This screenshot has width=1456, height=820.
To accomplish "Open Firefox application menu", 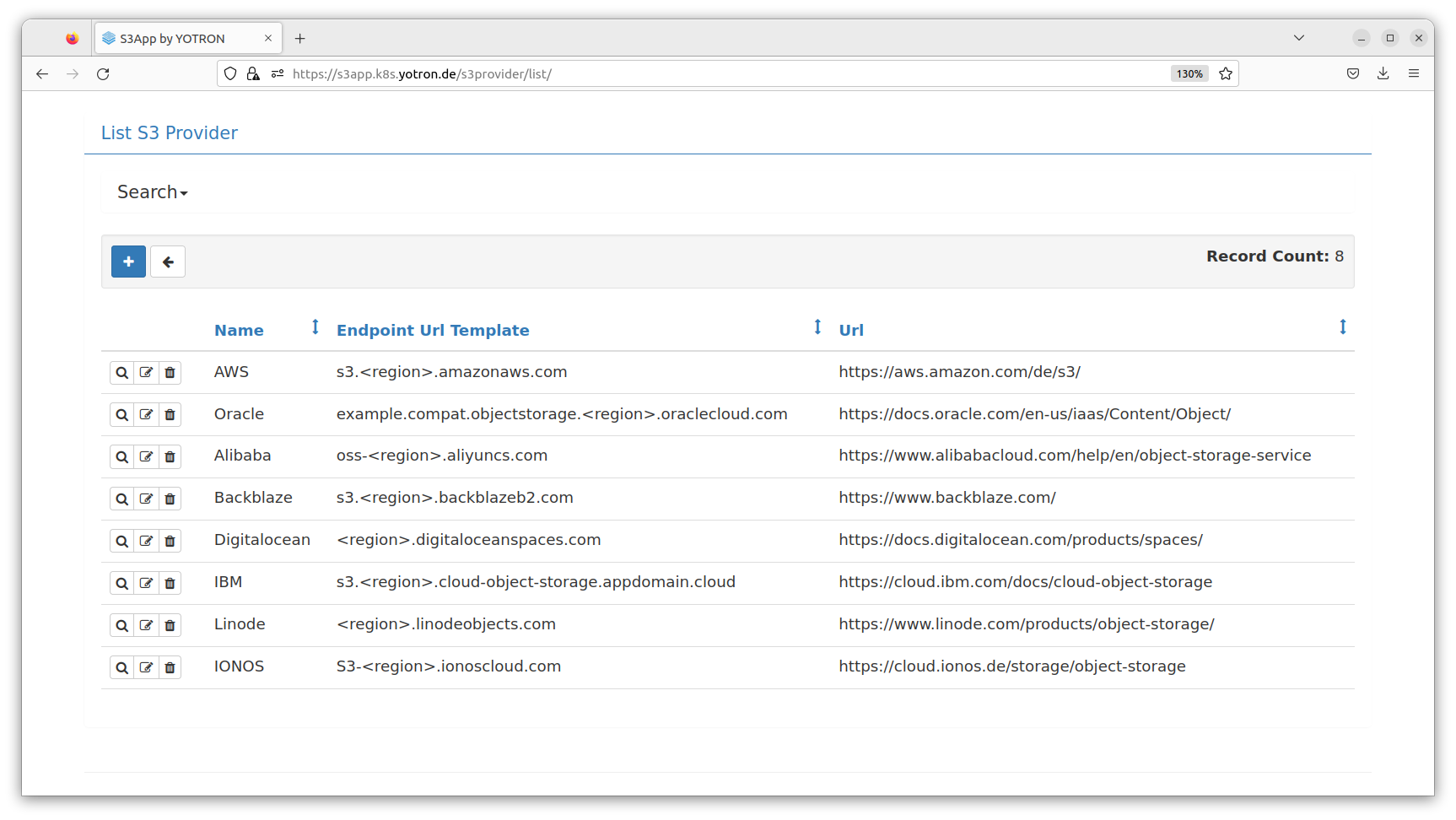I will point(1414,74).
